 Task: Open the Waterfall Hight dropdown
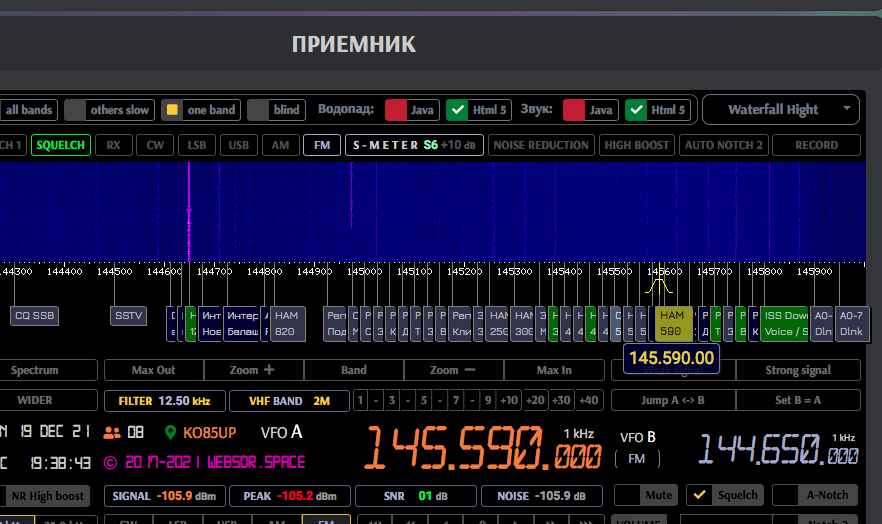click(x=781, y=109)
